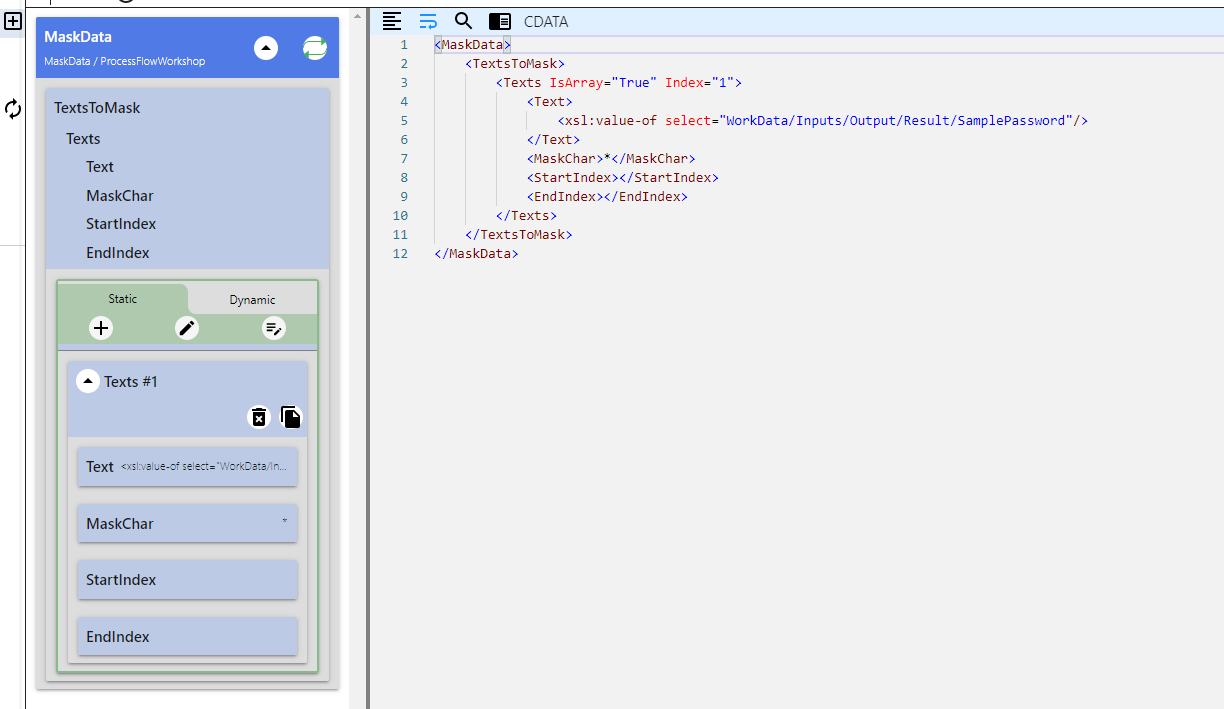
Task: Click the closing TextsToMask tag on line 11
Action: tap(519, 235)
